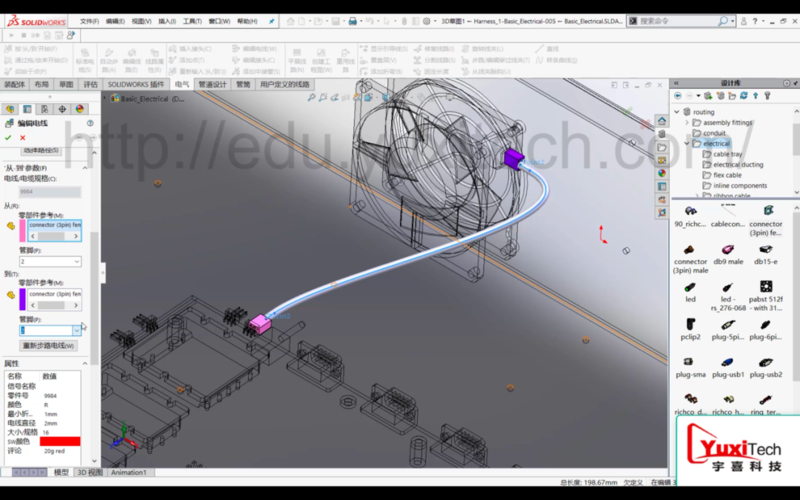Open the task pane Home icon
The image size is (800, 500).
tap(662, 121)
